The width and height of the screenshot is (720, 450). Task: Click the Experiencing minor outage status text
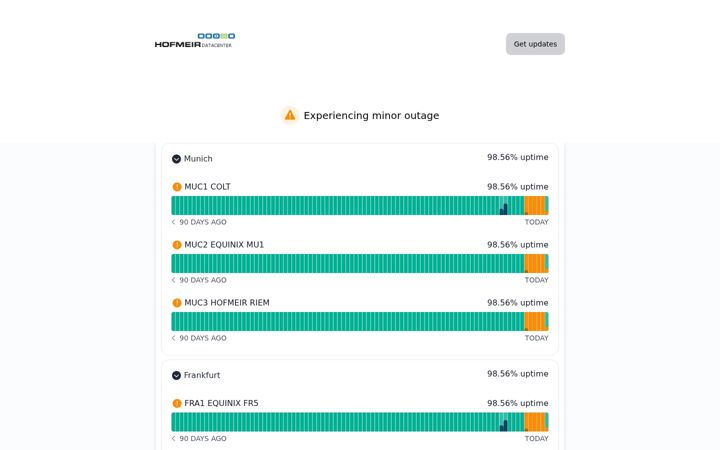pyautogui.click(x=371, y=115)
